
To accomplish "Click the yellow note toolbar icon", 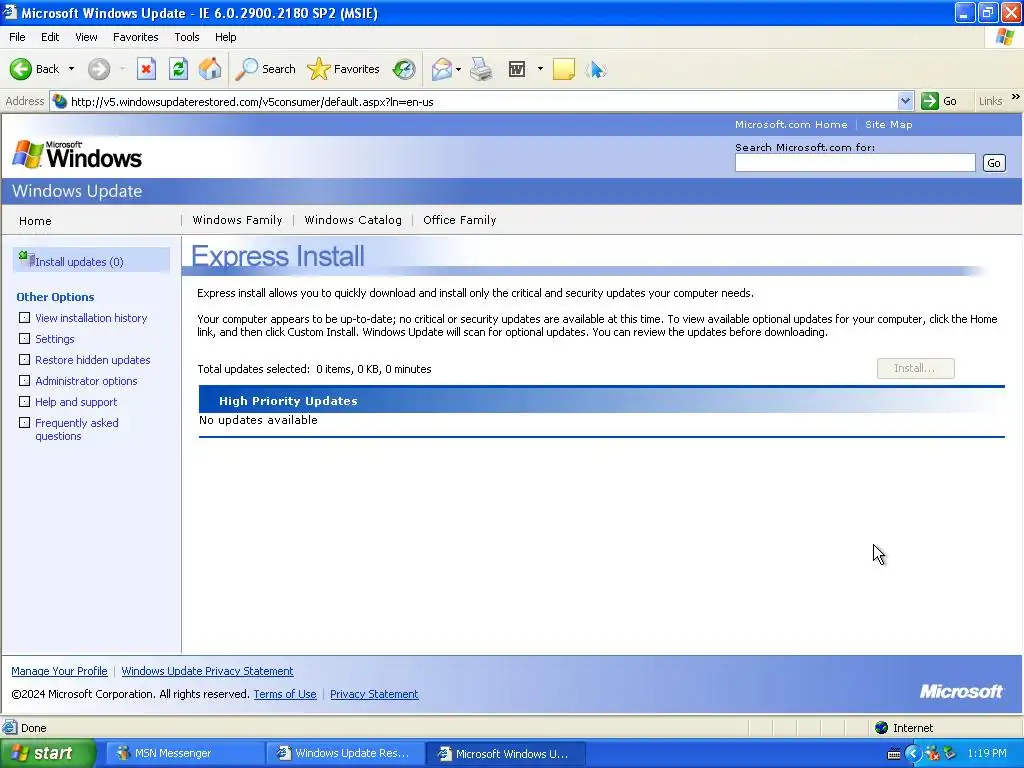I will tap(564, 69).
